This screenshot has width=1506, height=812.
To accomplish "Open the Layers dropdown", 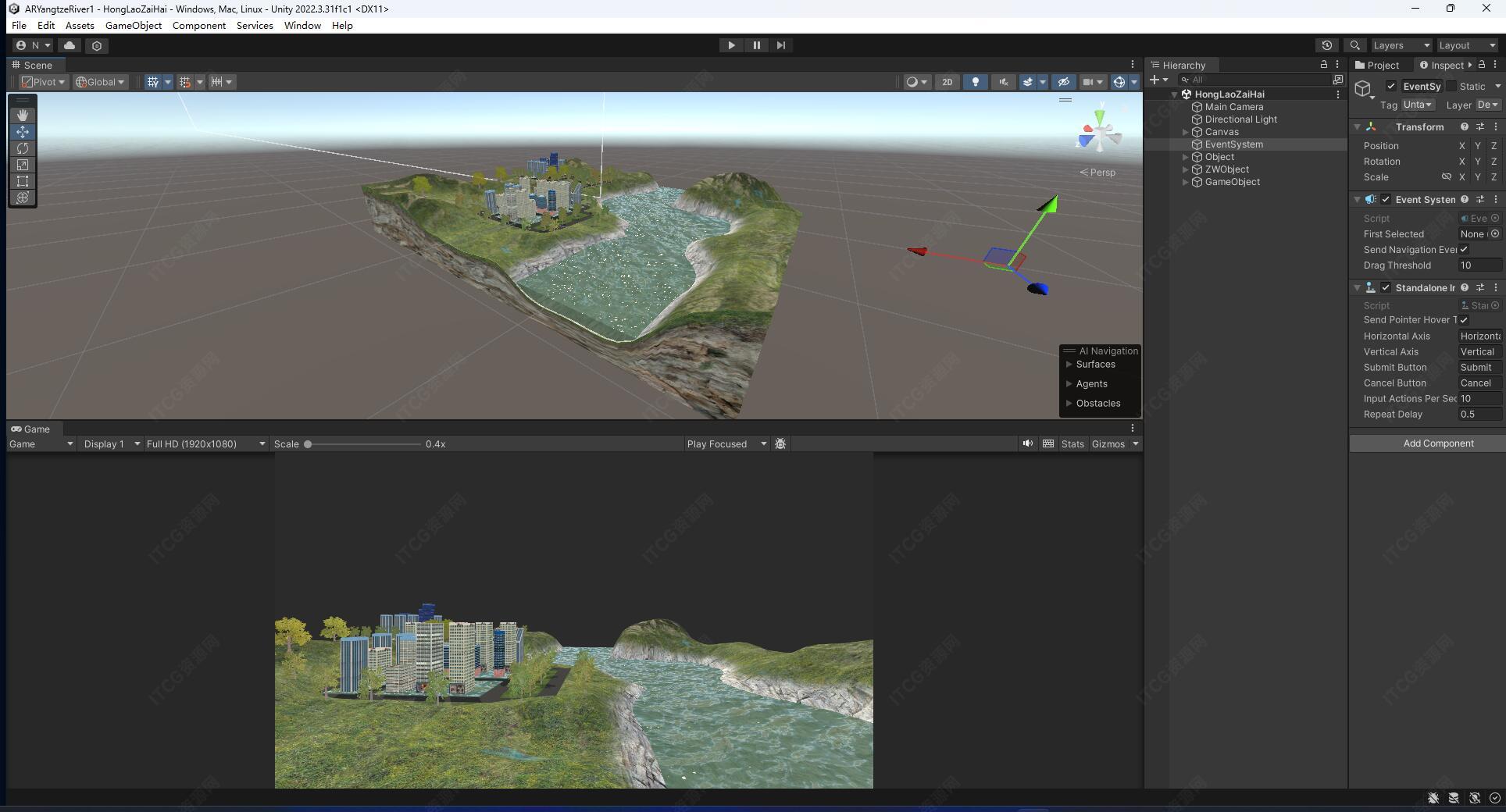I will point(1401,45).
